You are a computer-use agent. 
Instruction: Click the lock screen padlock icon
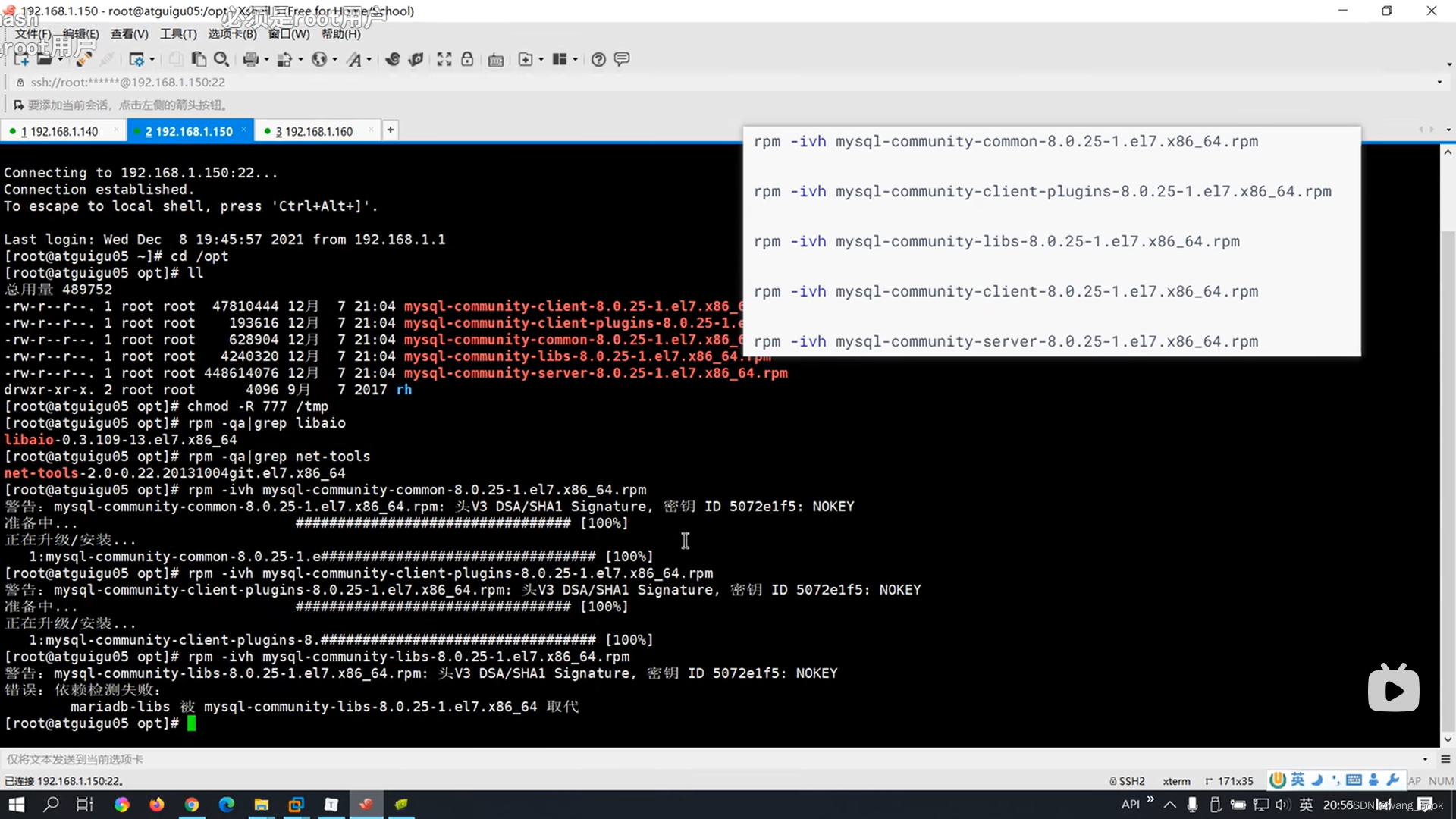pos(467,59)
